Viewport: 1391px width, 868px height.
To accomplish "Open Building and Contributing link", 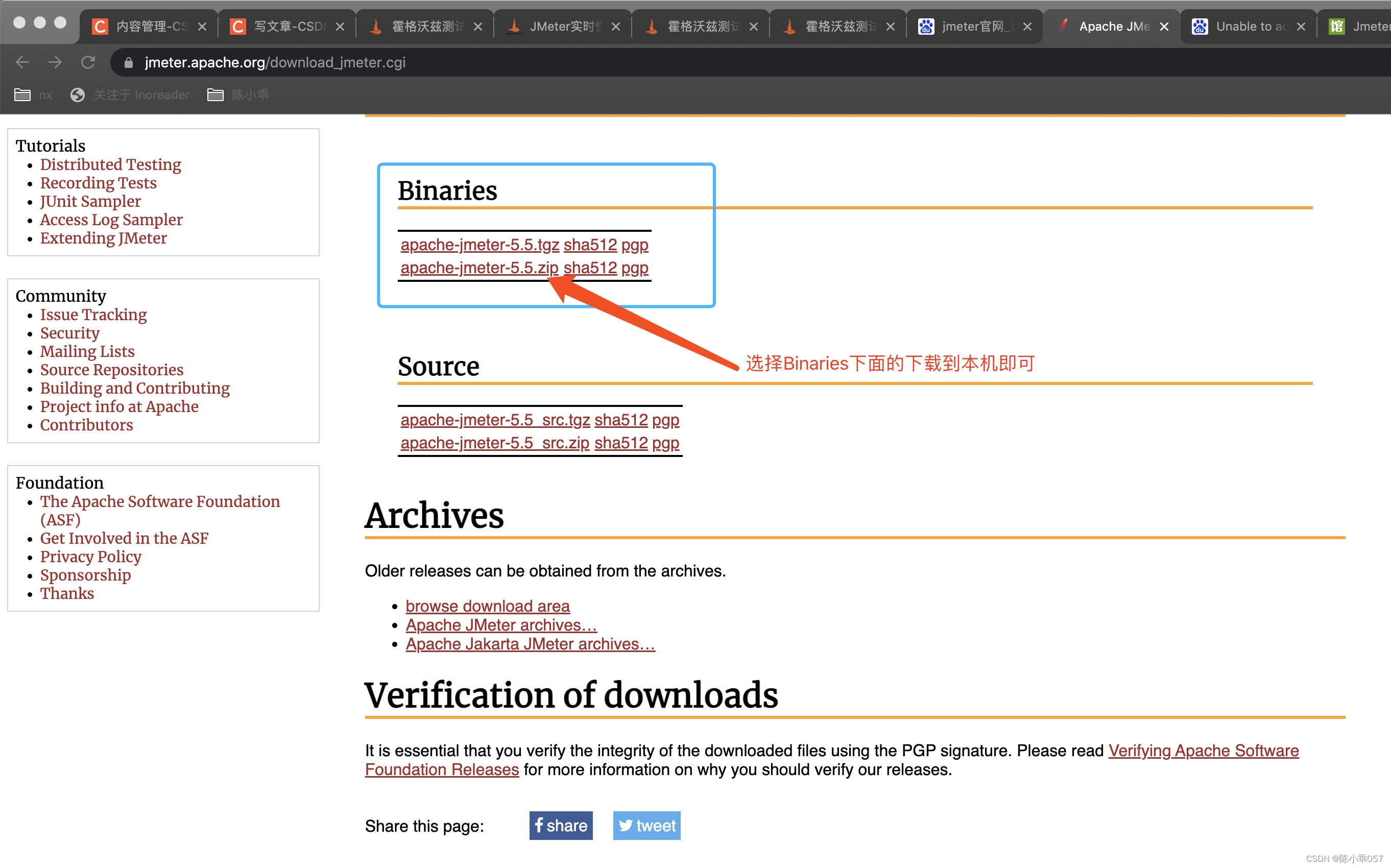I will (135, 388).
